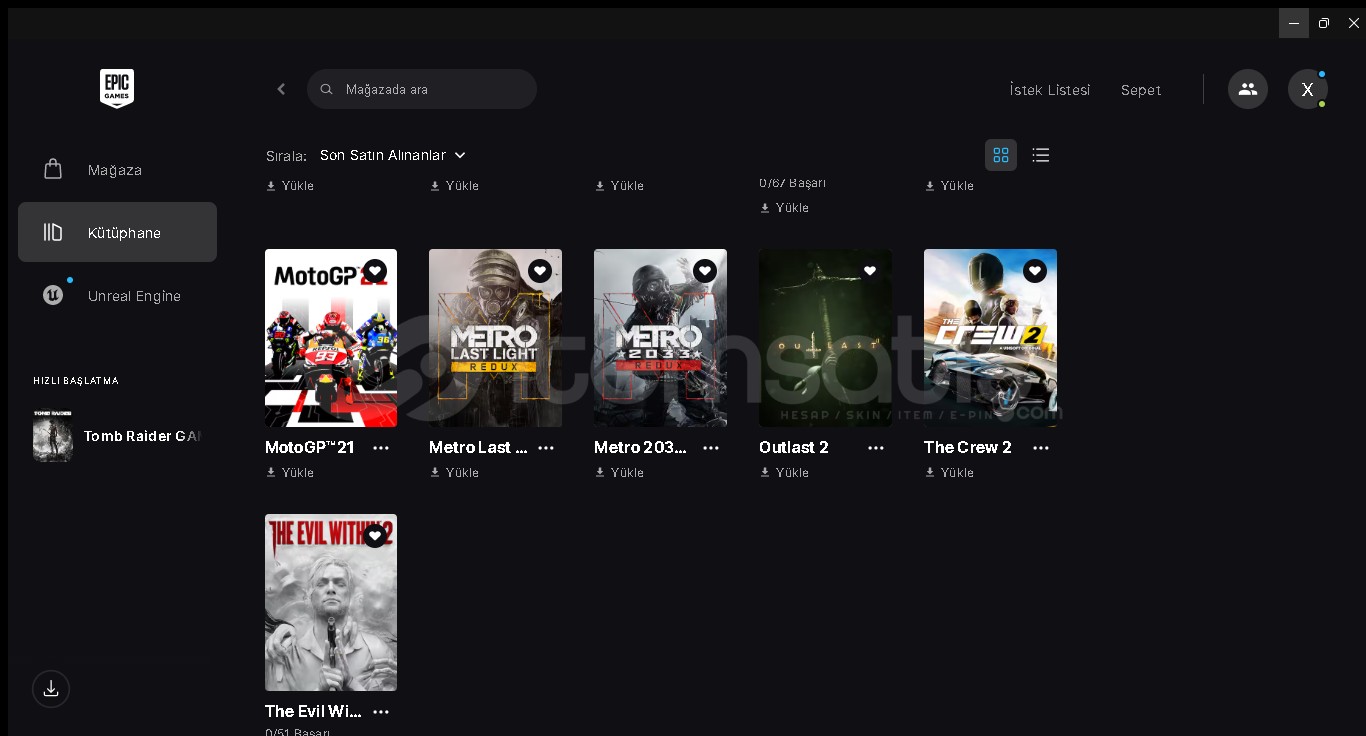Open more options for Metro Last Light

[546, 448]
